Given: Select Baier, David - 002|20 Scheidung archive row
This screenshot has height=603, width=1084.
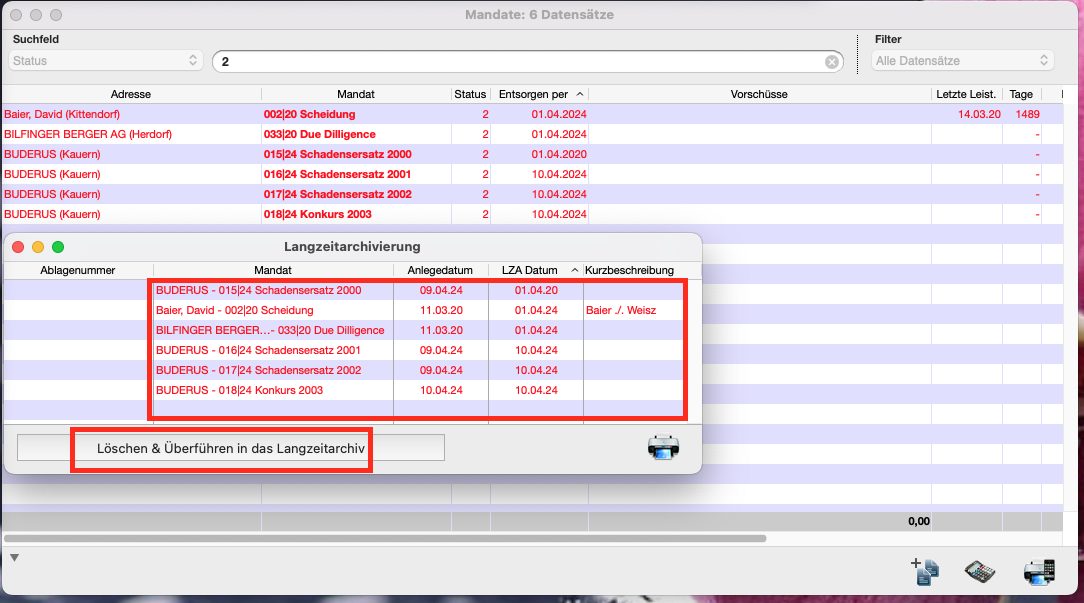Looking at the screenshot, I should pos(353,310).
